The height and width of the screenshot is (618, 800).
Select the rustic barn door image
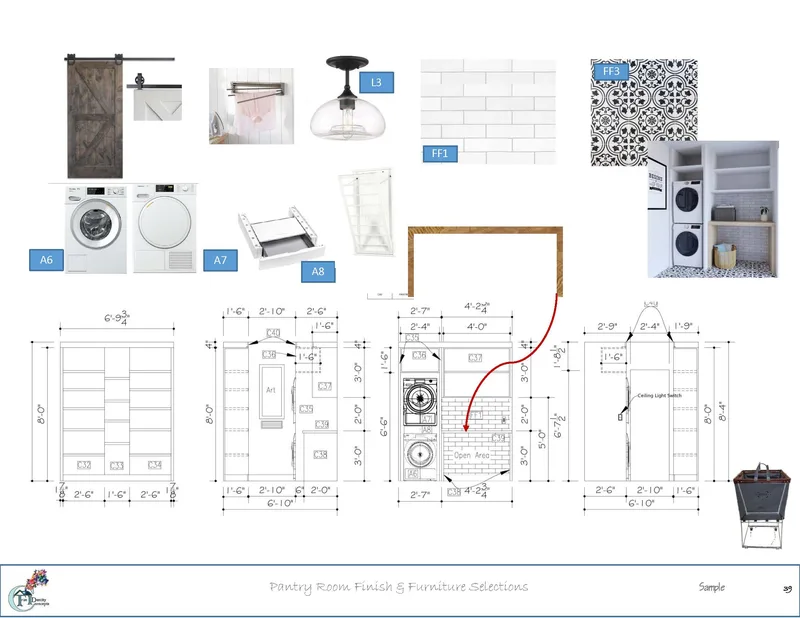pos(95,116)
